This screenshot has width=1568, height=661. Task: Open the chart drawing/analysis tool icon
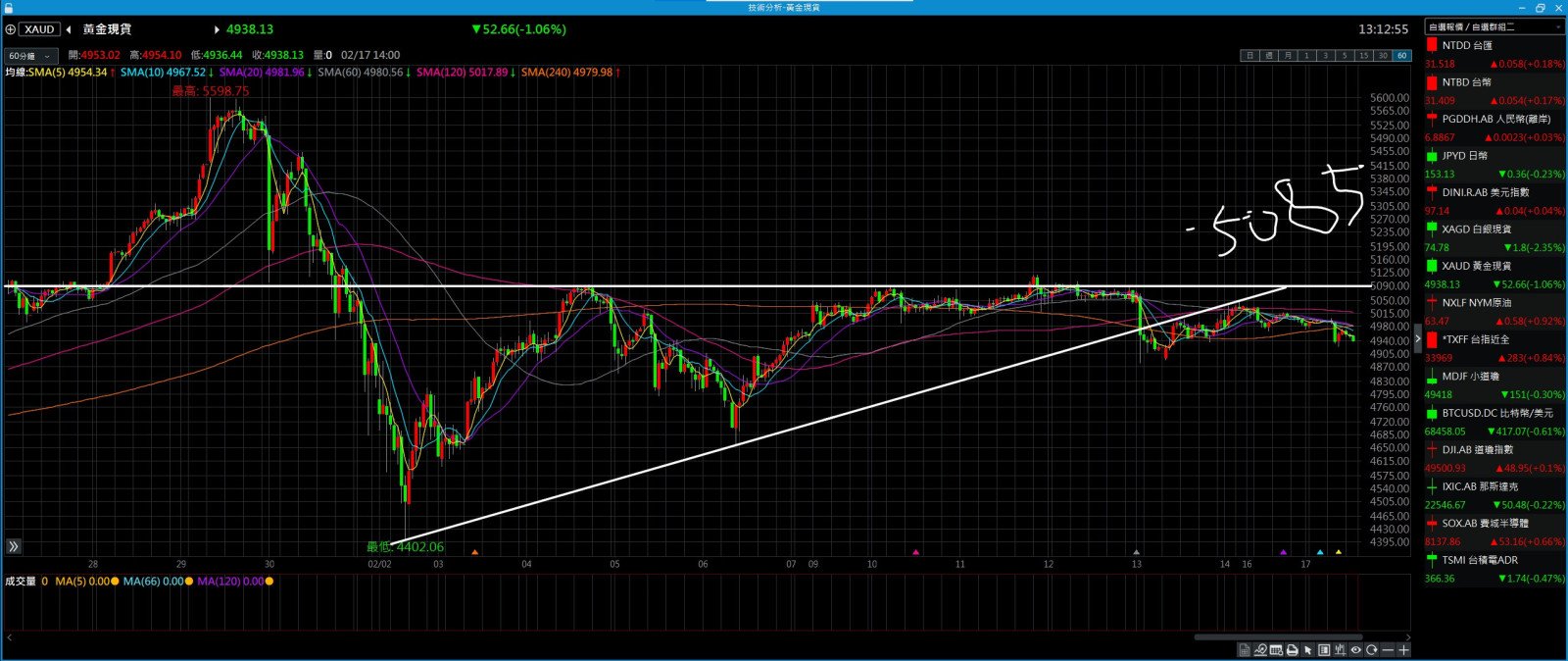point(1260,650)
